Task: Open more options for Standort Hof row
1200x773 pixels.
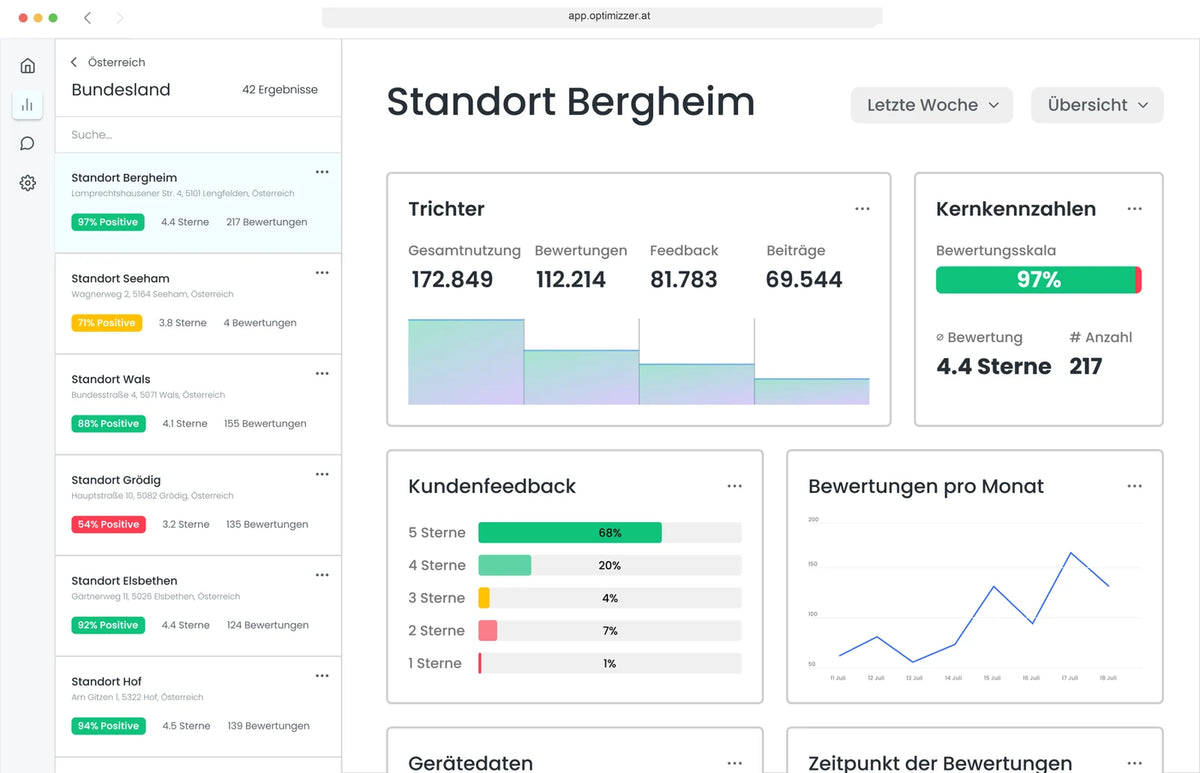Action: coord(322,676)
